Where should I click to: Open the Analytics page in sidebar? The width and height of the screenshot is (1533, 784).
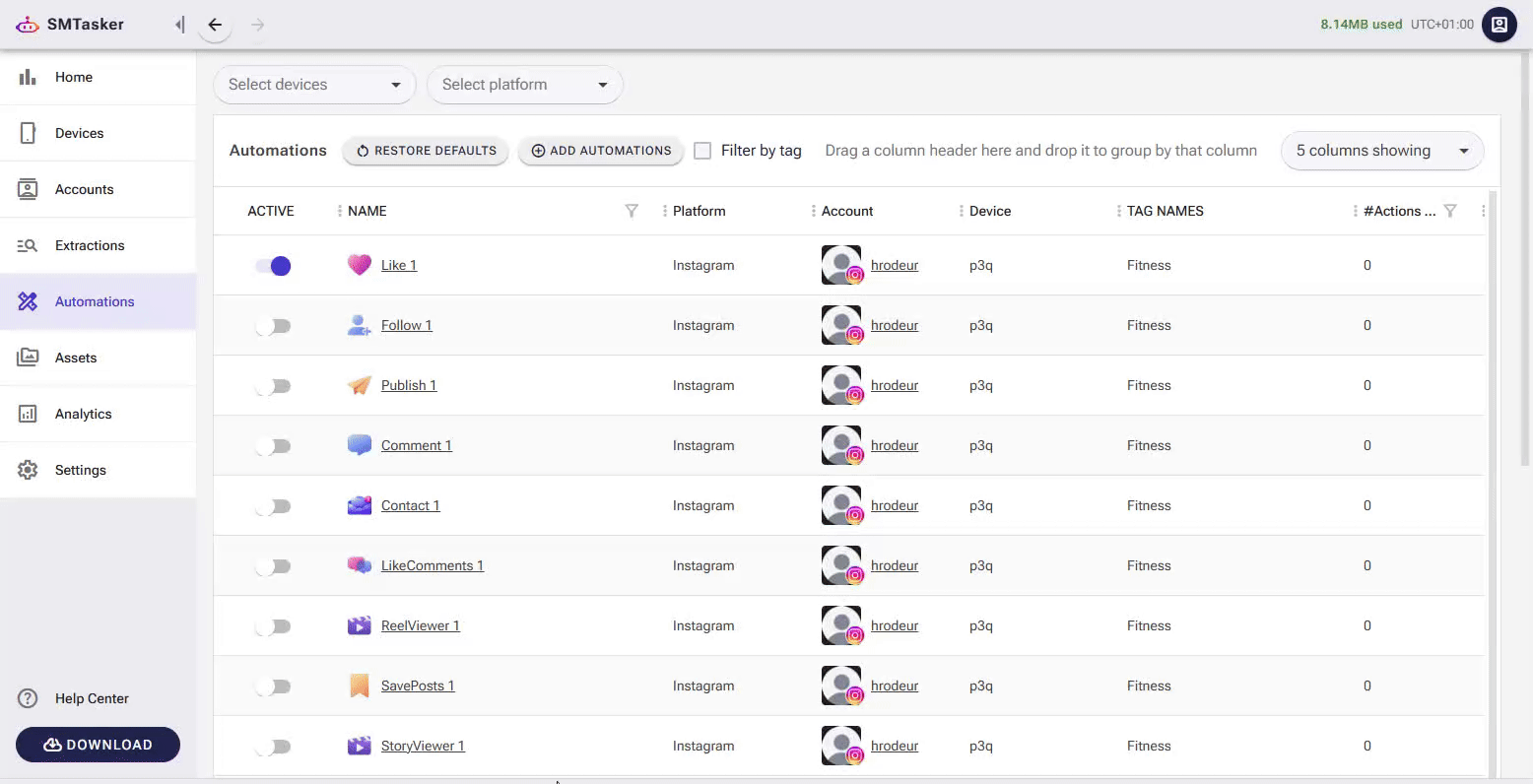click(99, 414)
